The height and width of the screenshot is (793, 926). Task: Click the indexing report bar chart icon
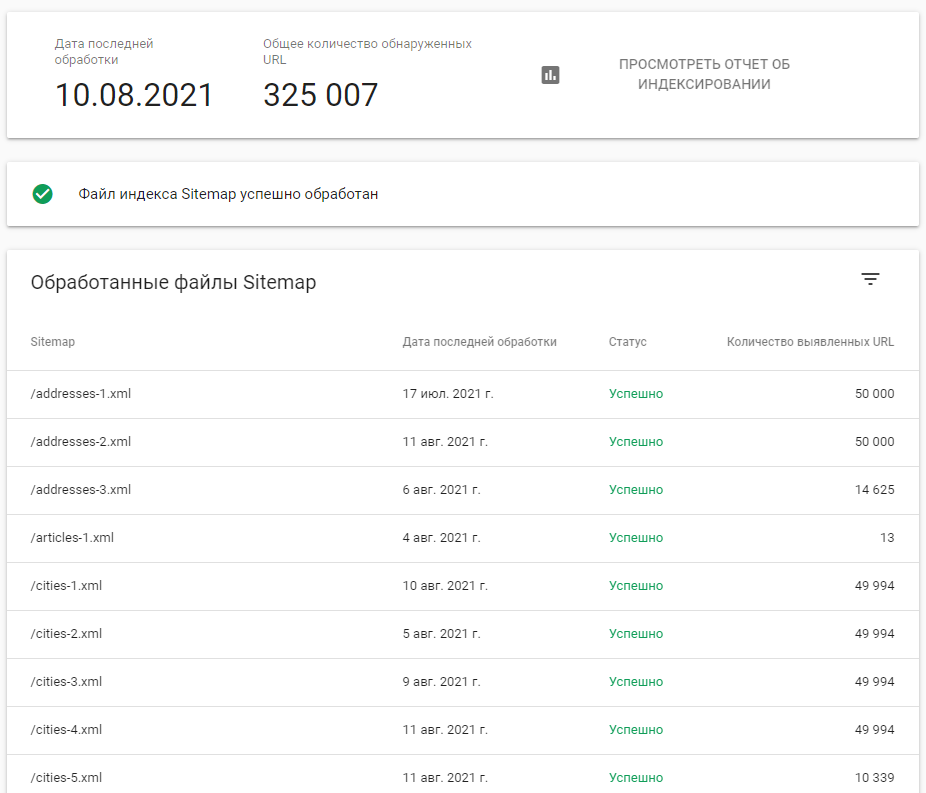550,75
